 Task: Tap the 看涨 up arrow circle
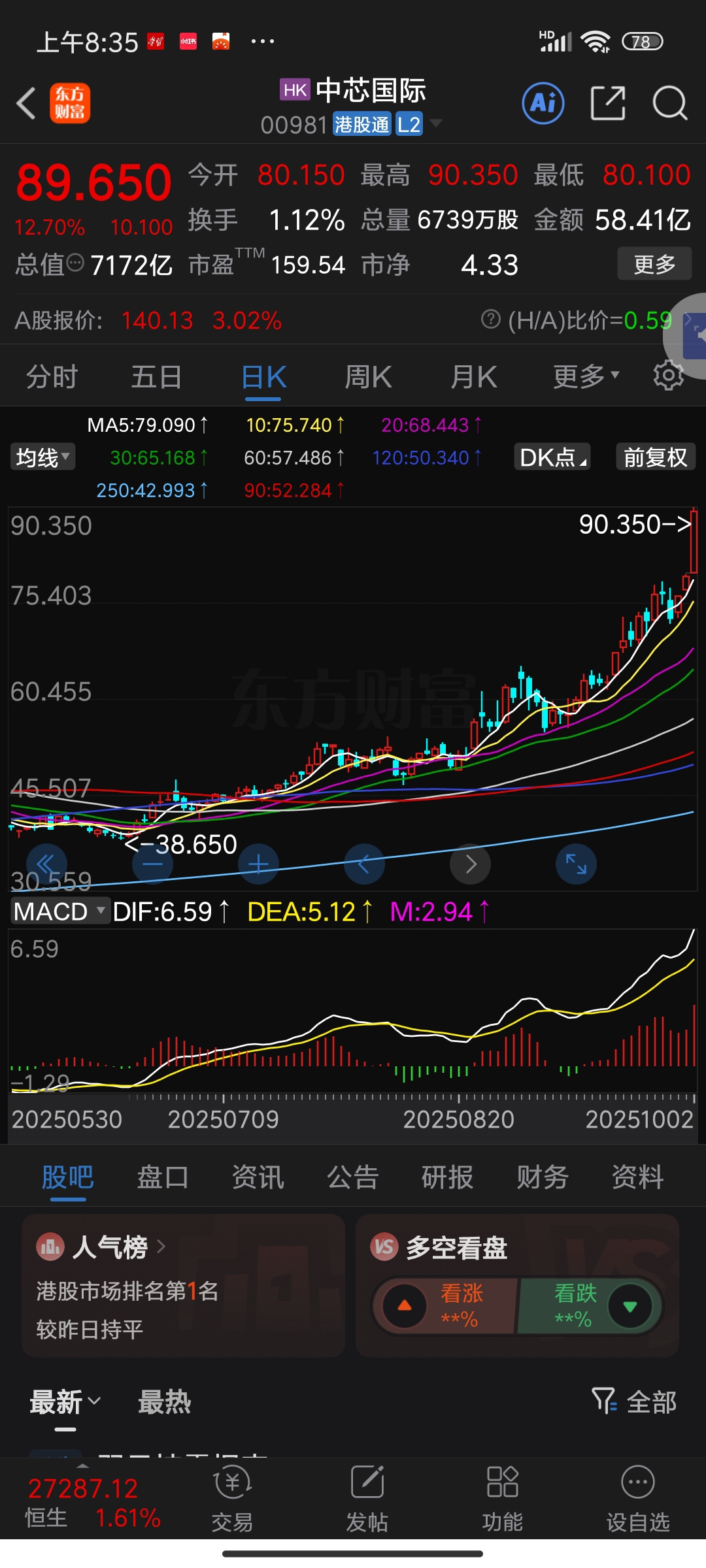coord(405,1306)
